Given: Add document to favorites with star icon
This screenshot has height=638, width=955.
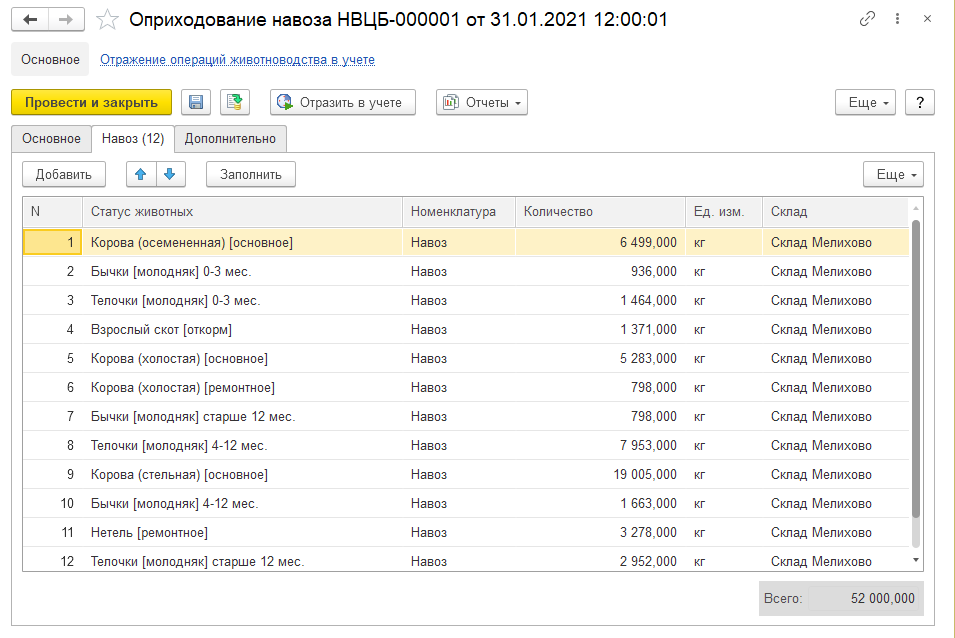Looking at the screenshot, I should [x=107, y=20].
